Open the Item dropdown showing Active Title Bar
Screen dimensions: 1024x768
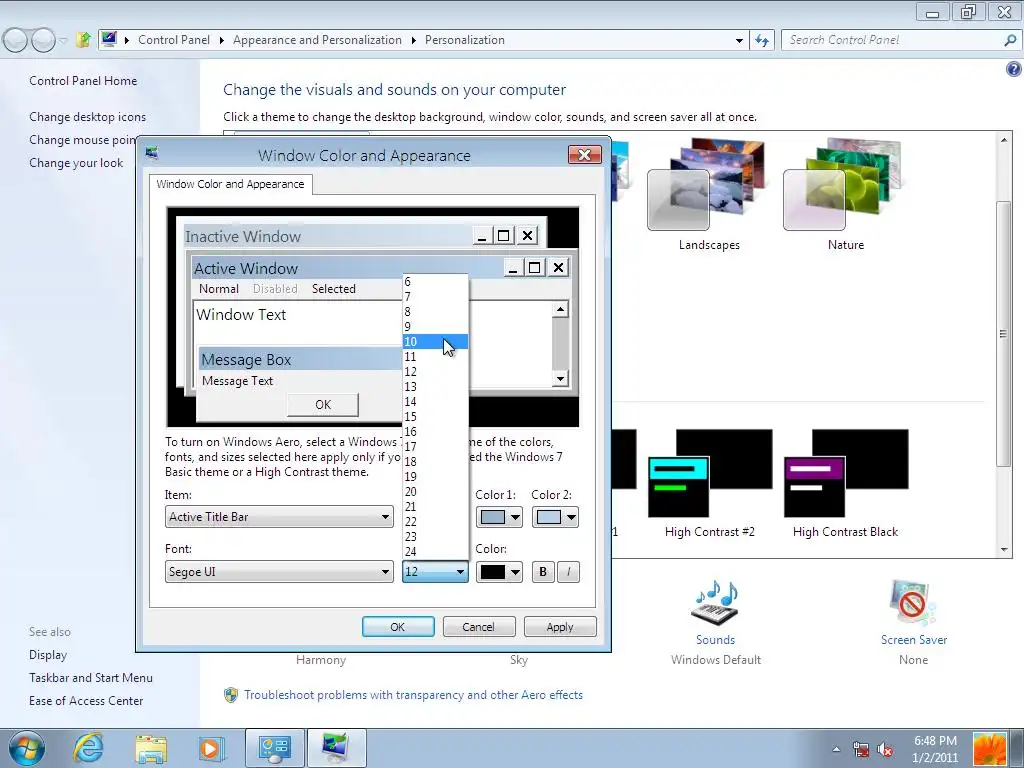pos(279,517)
